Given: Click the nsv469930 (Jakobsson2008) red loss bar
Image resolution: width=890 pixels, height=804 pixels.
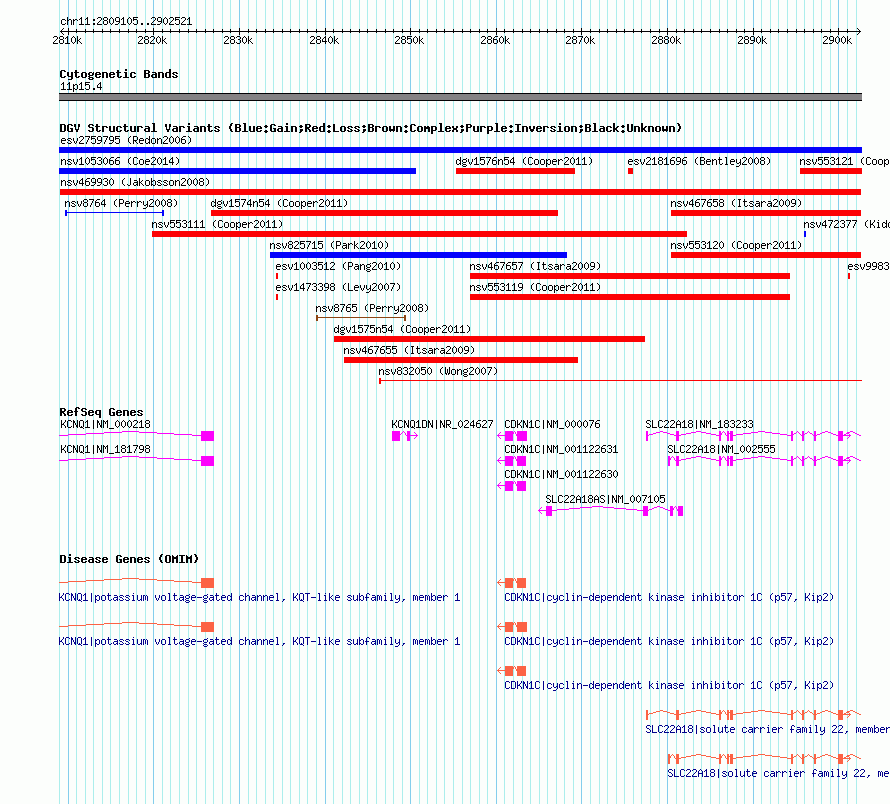Looking at the screenshot, I should (x=460, y=192).
